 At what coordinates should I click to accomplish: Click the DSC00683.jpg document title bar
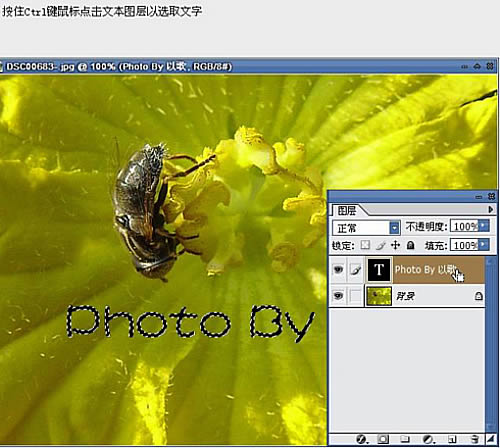tap(248, 66)
